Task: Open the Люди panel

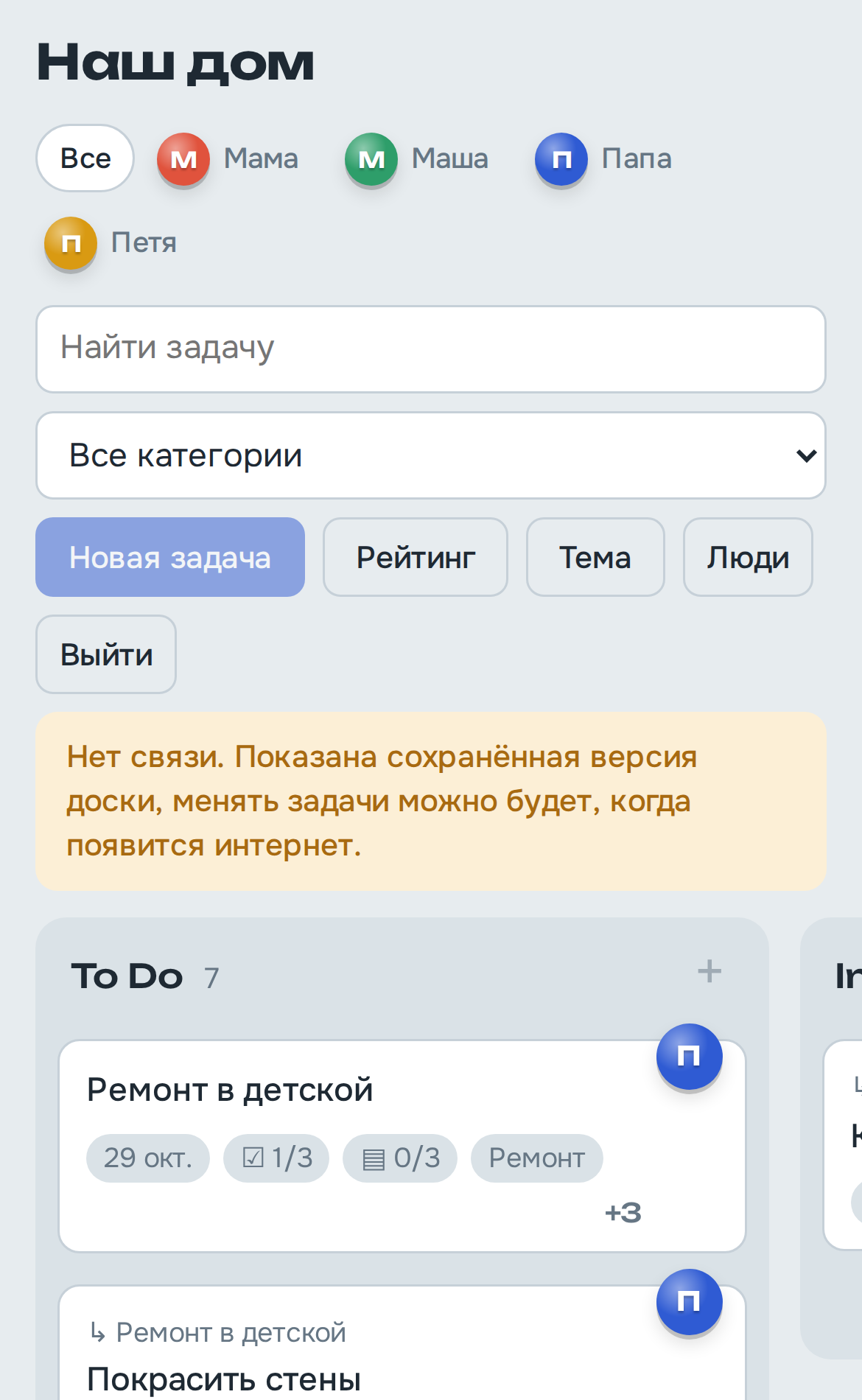Action: coord(748,557)
